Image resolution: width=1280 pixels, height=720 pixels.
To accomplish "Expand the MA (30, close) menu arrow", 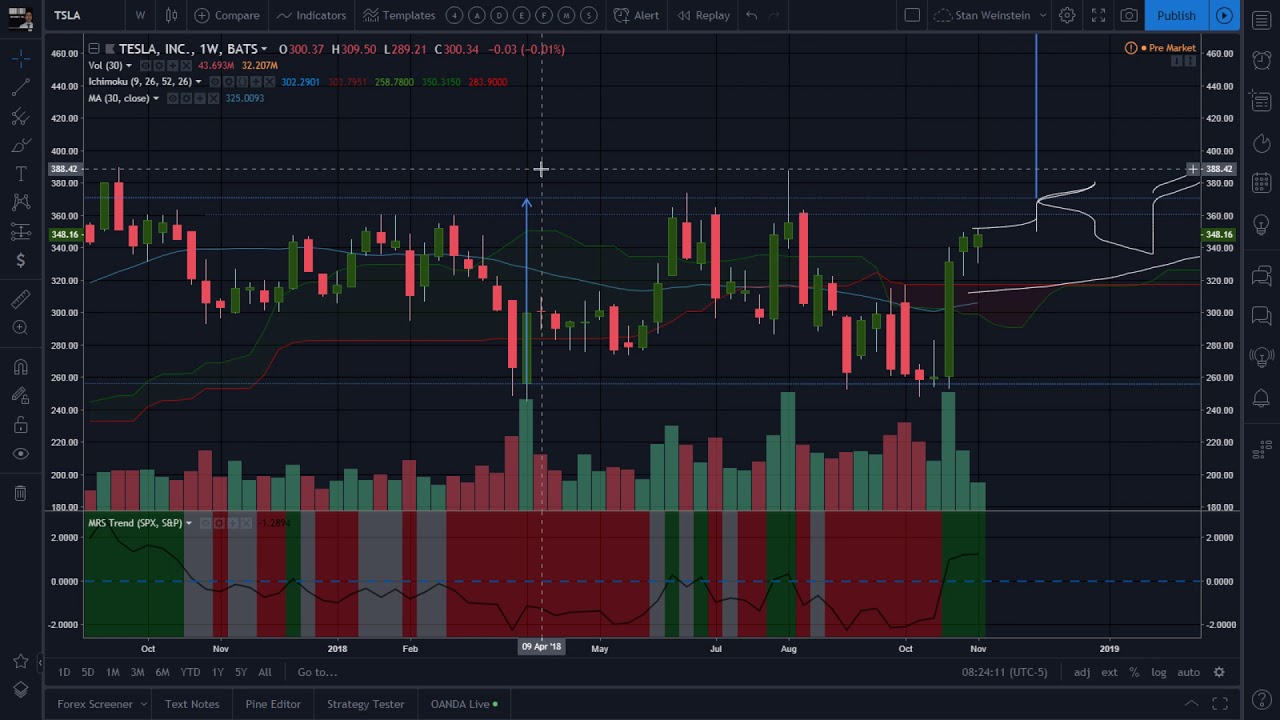I will [x=156, y=98].
